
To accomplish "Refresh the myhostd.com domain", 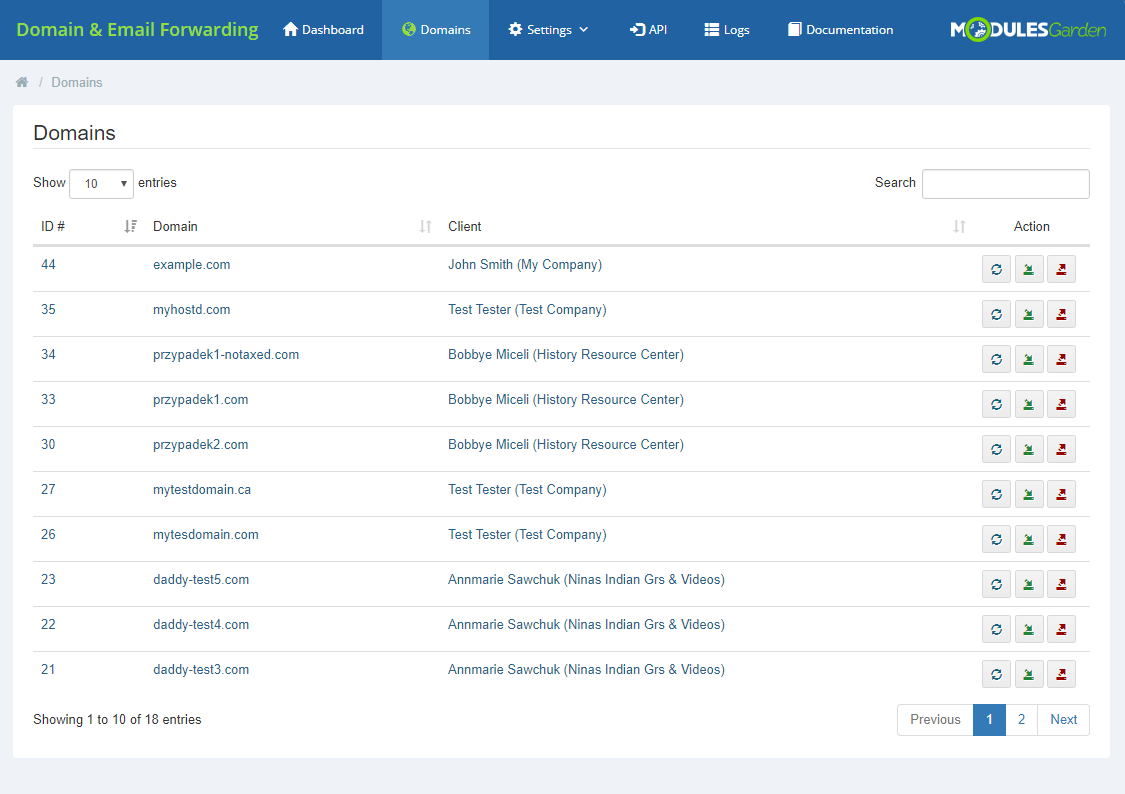I will [996, 314].
